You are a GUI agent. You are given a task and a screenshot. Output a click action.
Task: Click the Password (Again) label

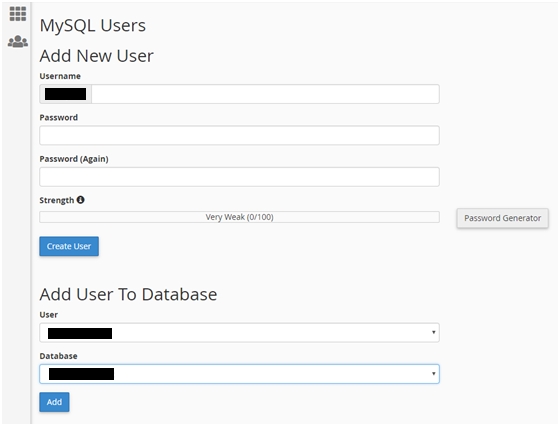click(74, 159)
